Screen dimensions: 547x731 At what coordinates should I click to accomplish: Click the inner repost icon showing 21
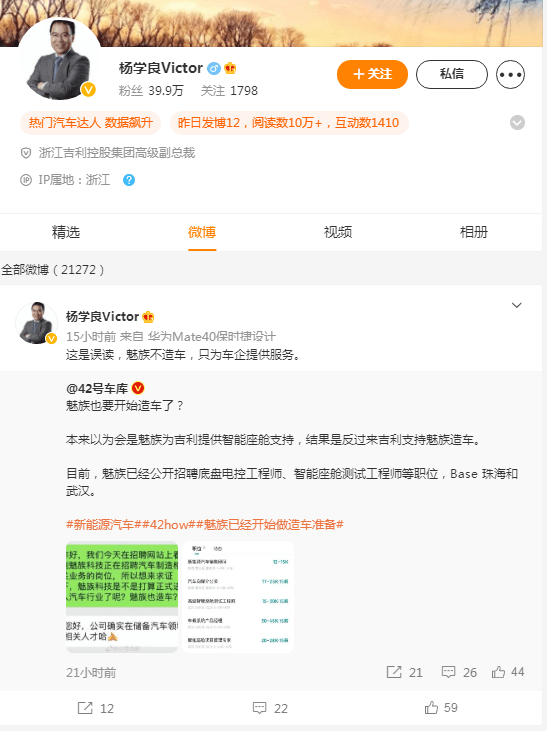click(394, 672)
